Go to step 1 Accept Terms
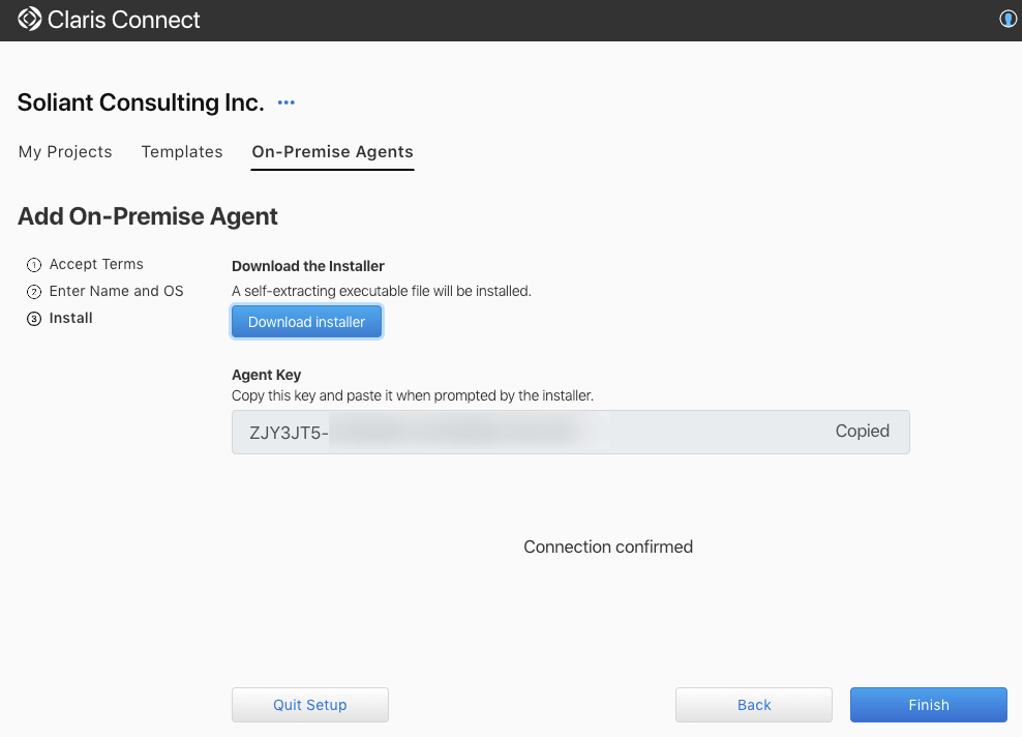Viewport: 1022px width, 737px height. click(x=85, y=264)
